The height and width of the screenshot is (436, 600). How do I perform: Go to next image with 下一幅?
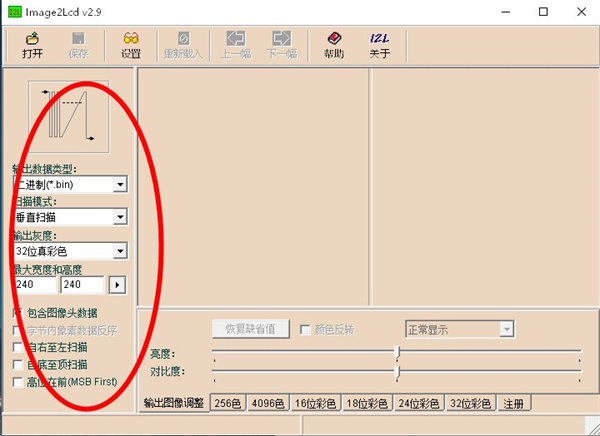tap(283, 45)
